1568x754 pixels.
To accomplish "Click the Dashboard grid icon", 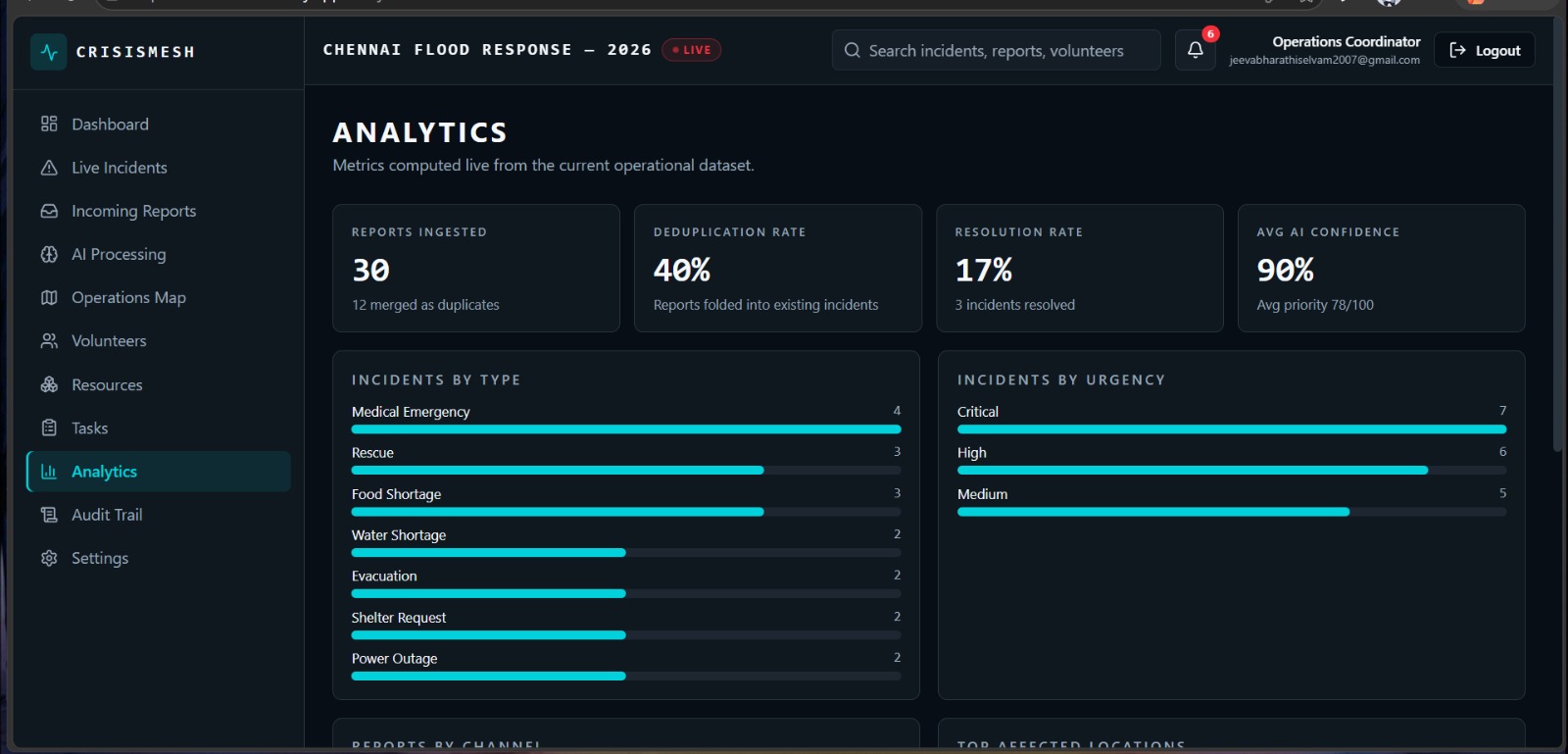I will coord(49,124).
